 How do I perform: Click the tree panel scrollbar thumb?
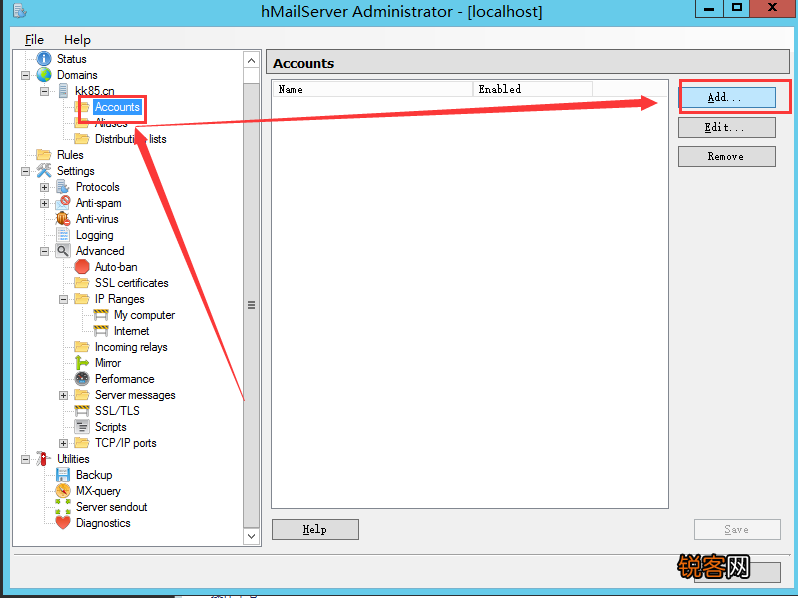[251, 305]
